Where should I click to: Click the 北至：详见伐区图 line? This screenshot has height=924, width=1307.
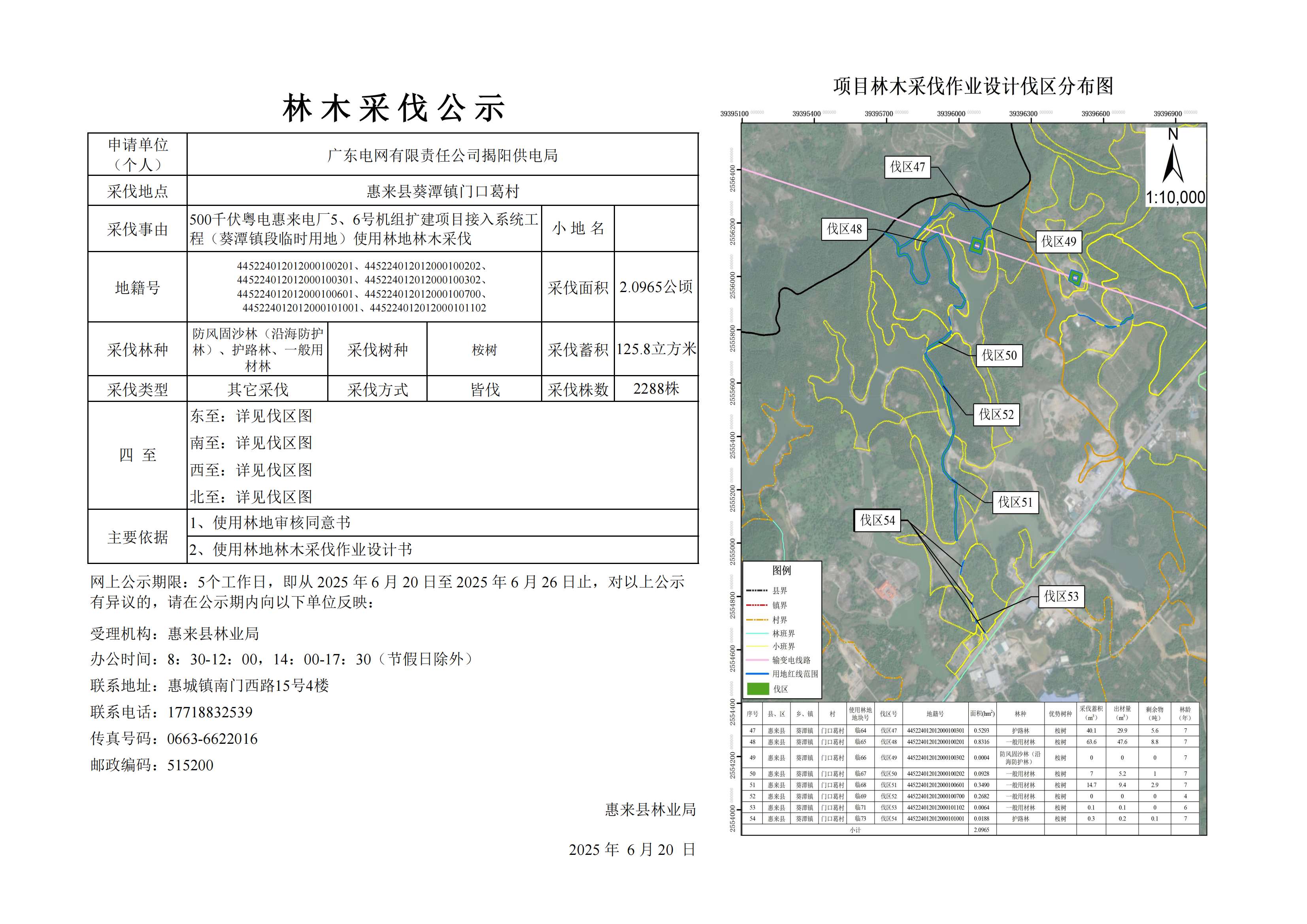(251, 497)
